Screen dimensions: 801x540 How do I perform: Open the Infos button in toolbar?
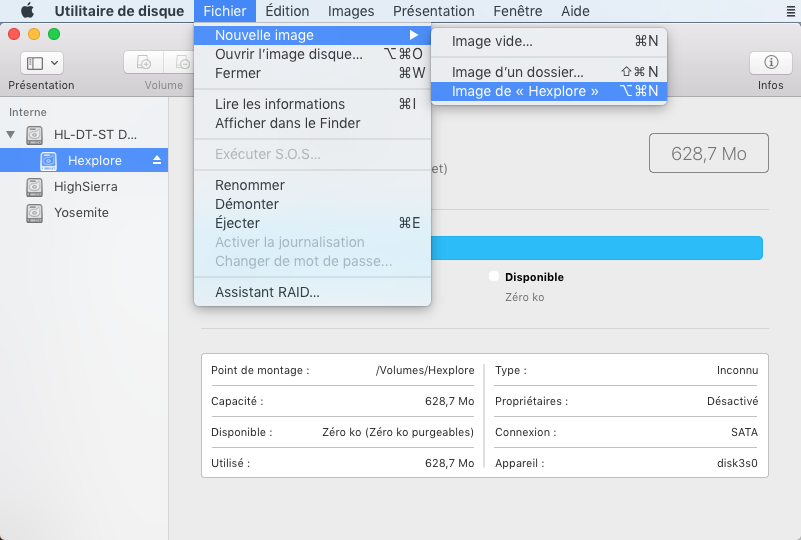tap(770, 63)
